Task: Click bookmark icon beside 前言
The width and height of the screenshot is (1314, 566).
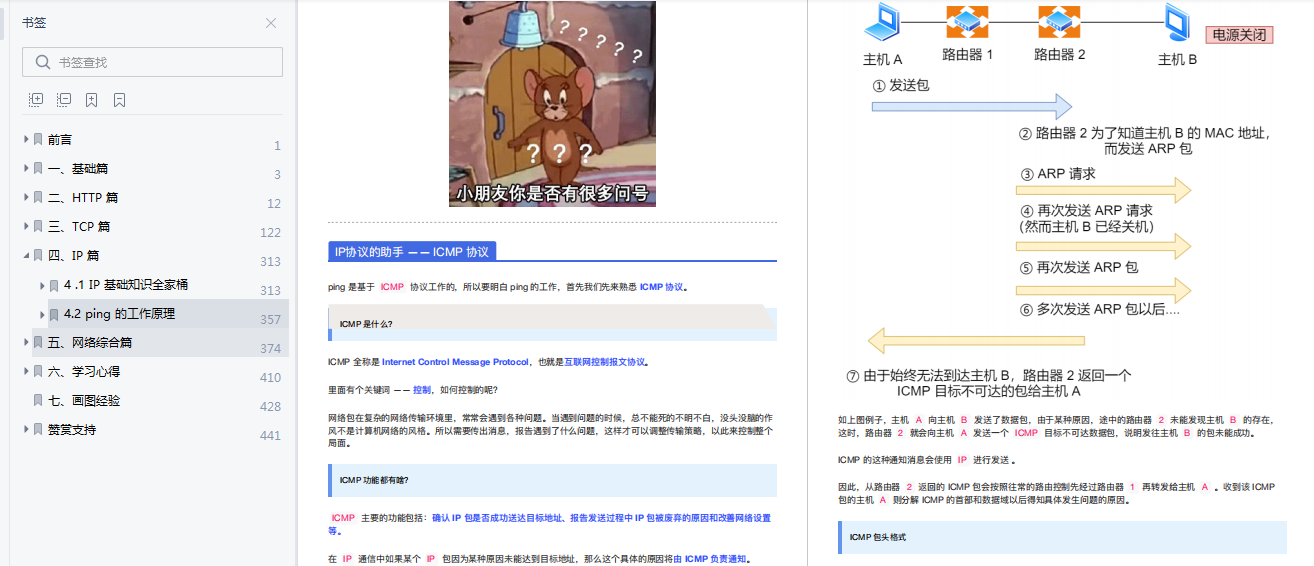Action: click(38, 139)
